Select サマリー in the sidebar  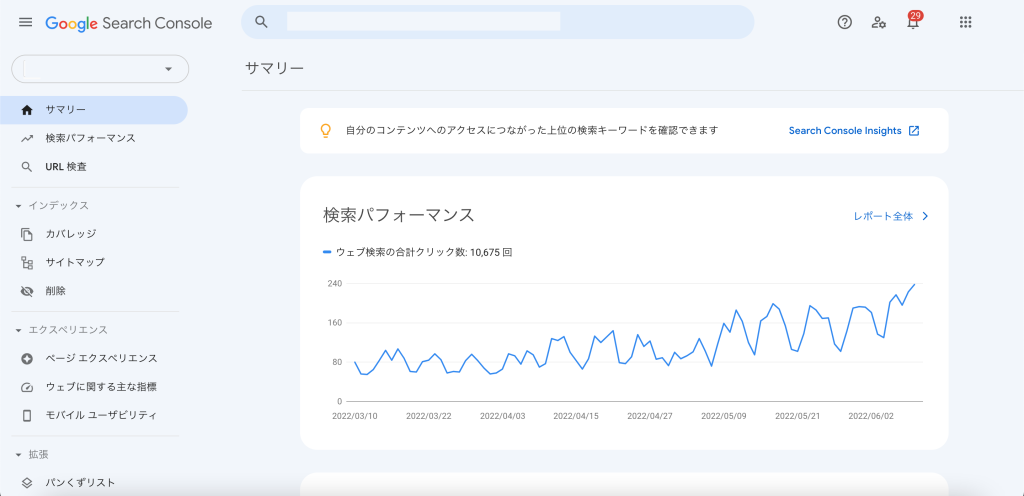click(x=93, y=110)
